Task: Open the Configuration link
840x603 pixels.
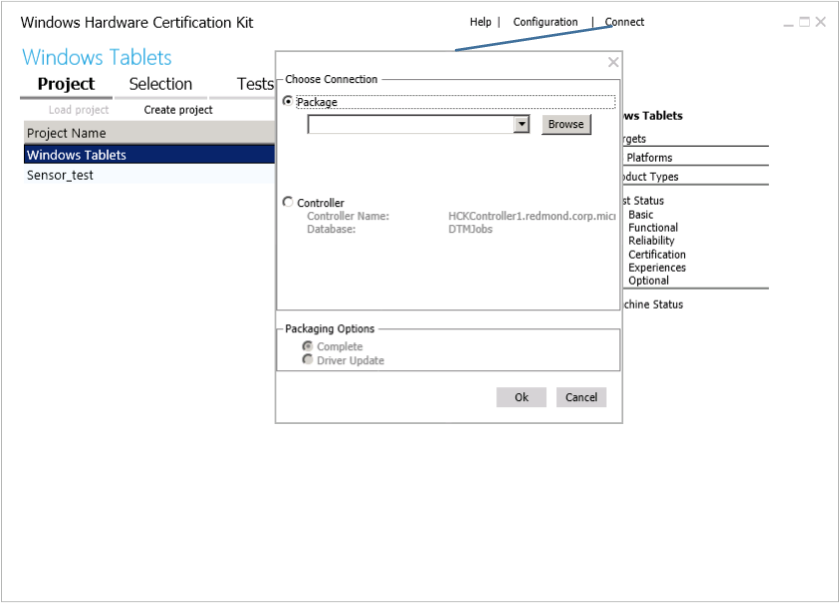Action: [x=545, y=22]
